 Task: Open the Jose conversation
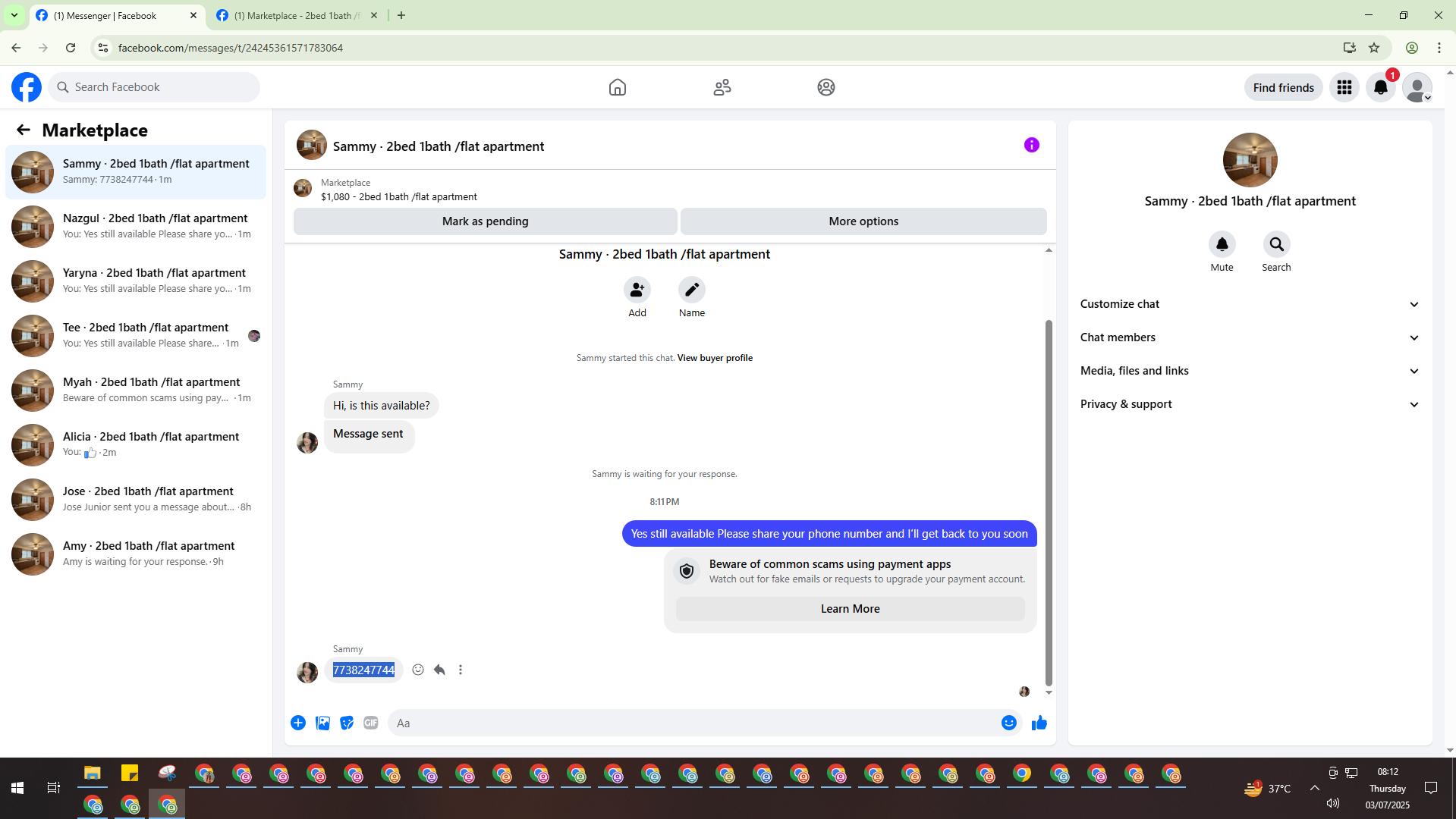[136, 499]
